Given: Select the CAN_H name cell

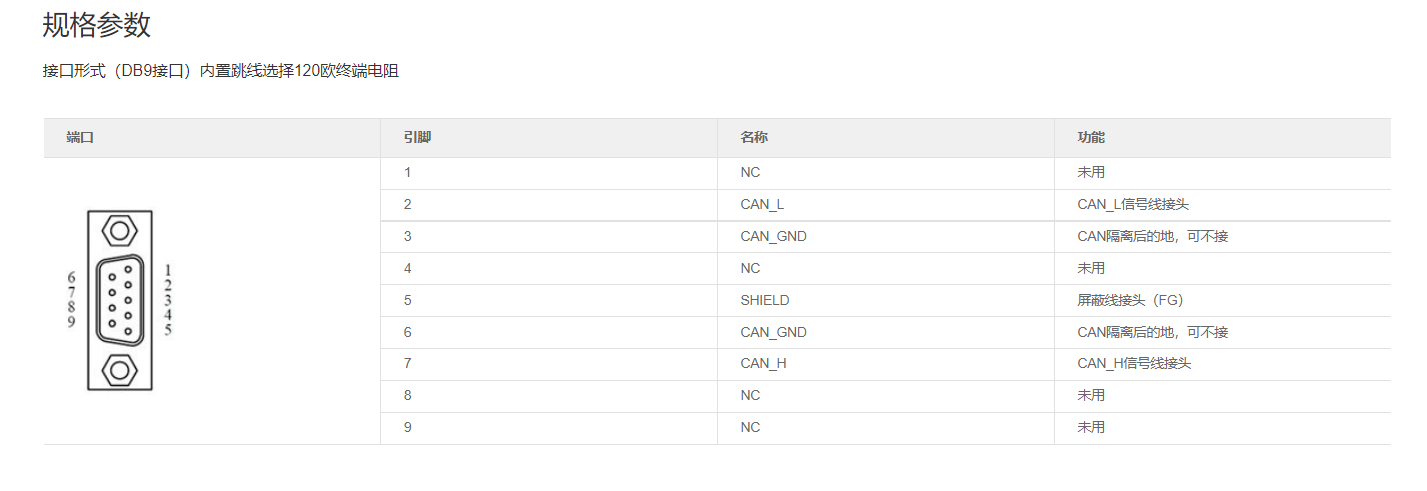Looking at the screenshot, I should pos(763,363).
